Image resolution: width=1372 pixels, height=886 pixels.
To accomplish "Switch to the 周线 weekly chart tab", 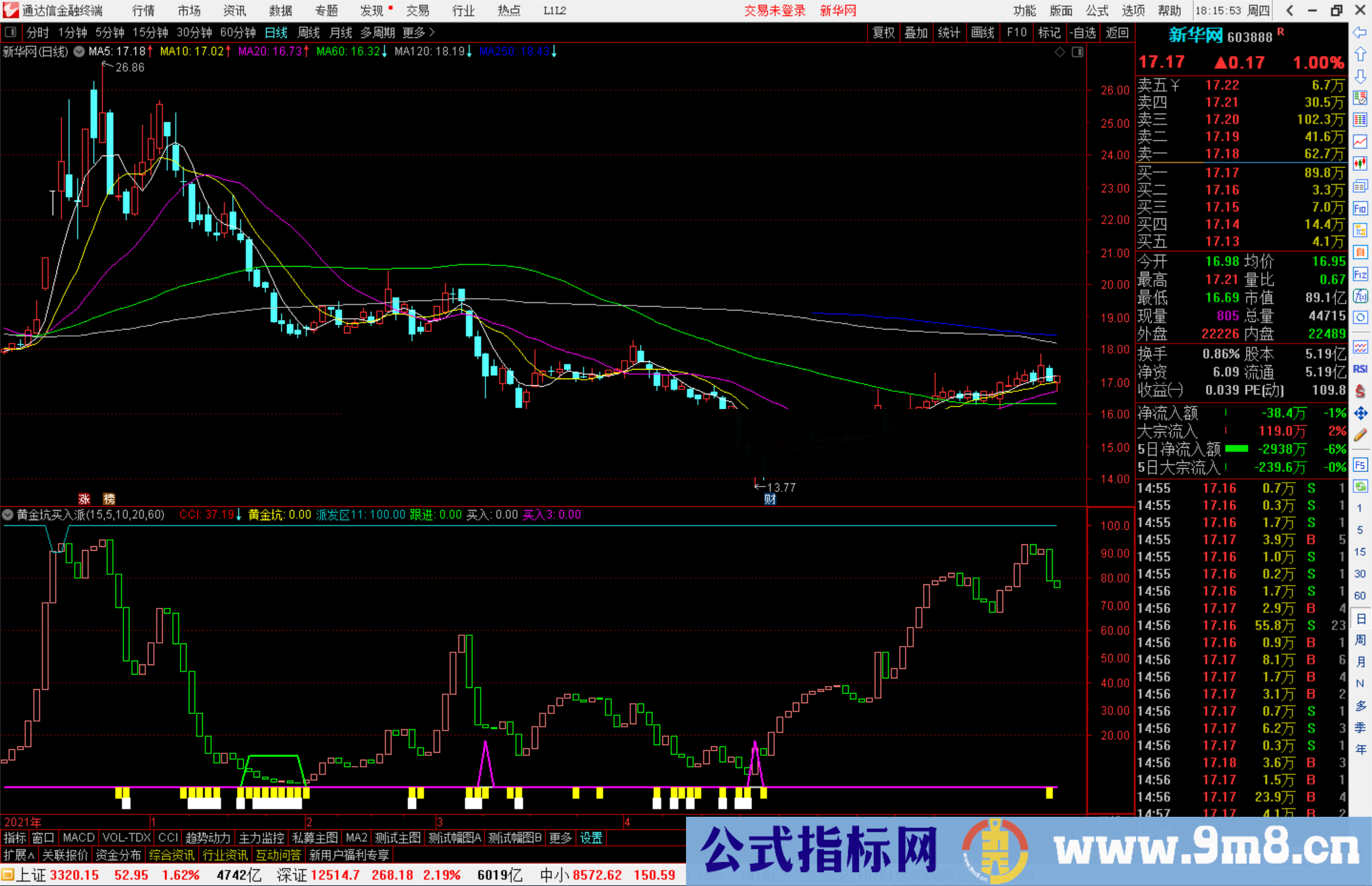I will pos(309,32).
